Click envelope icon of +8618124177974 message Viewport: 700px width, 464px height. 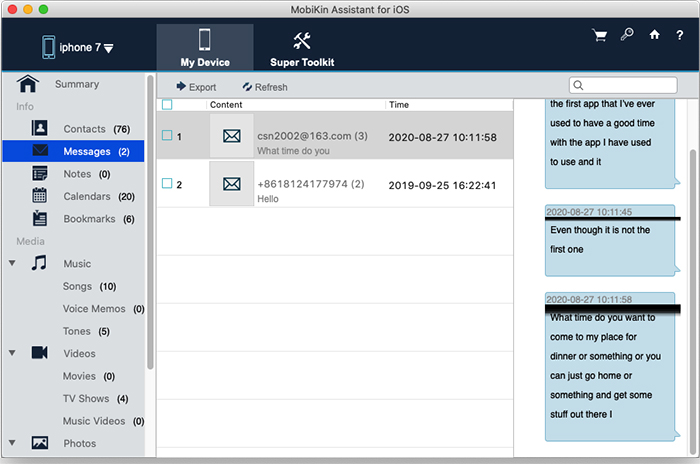point(232,184)
